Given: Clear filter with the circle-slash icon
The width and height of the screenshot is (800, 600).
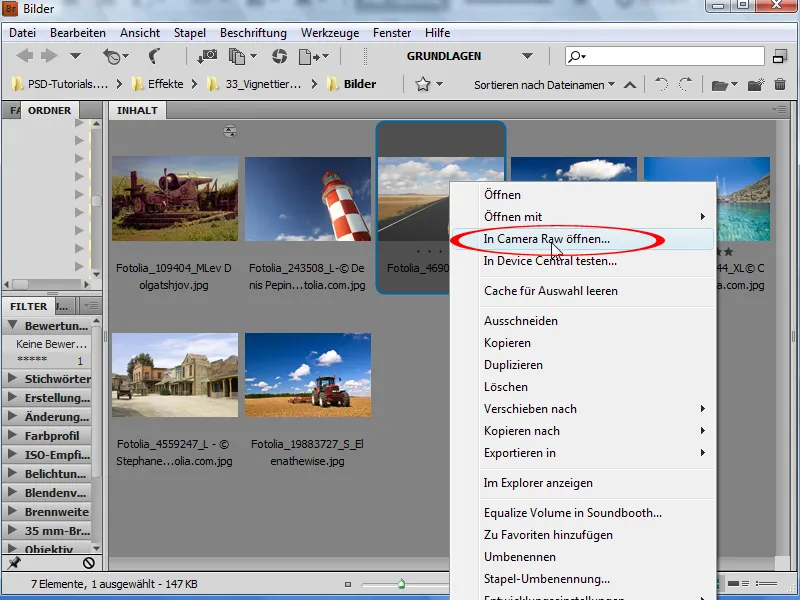Looking at the screenshot, I should (x=89, y=563).
